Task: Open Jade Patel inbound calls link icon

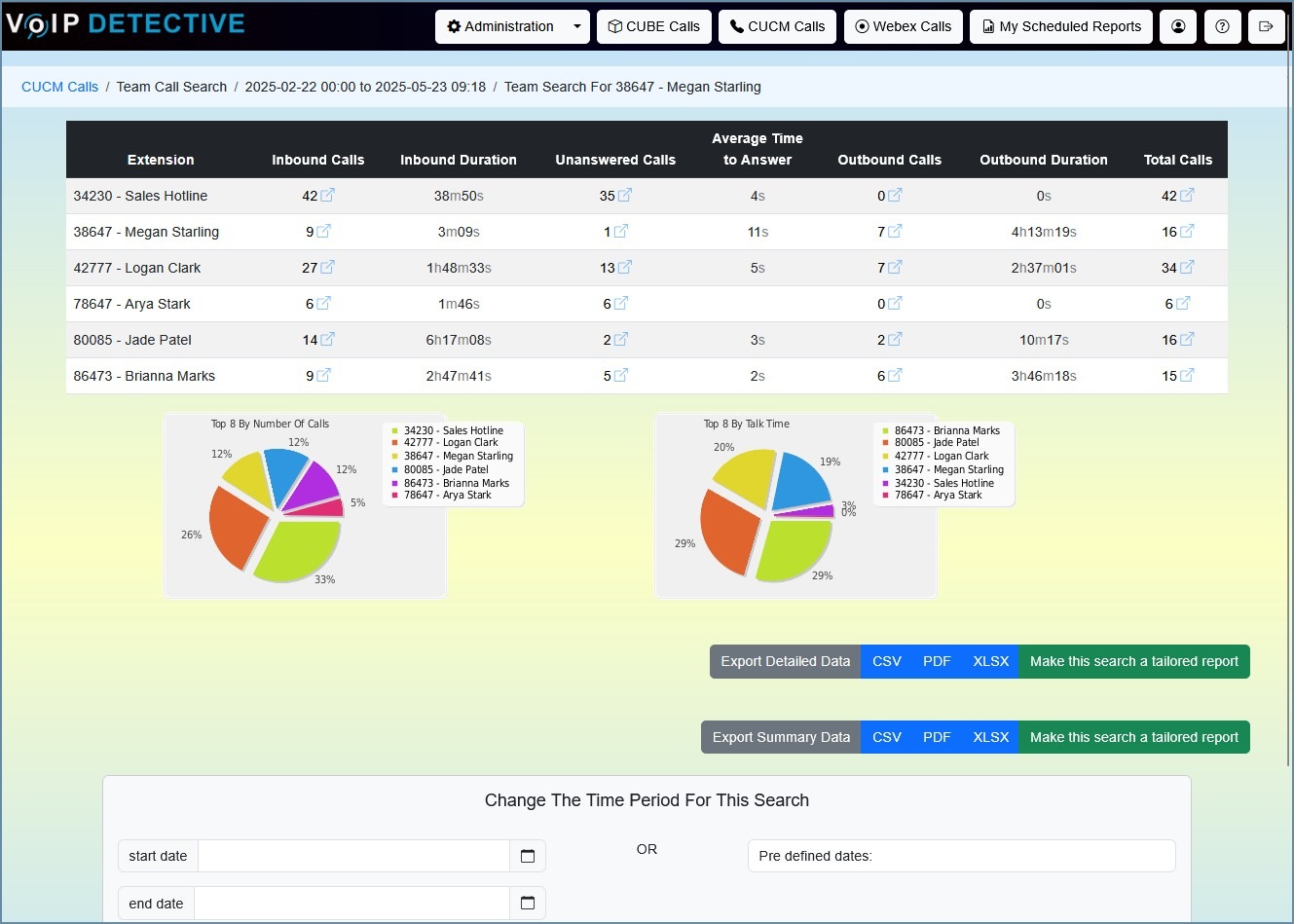Action: point(327,340)
